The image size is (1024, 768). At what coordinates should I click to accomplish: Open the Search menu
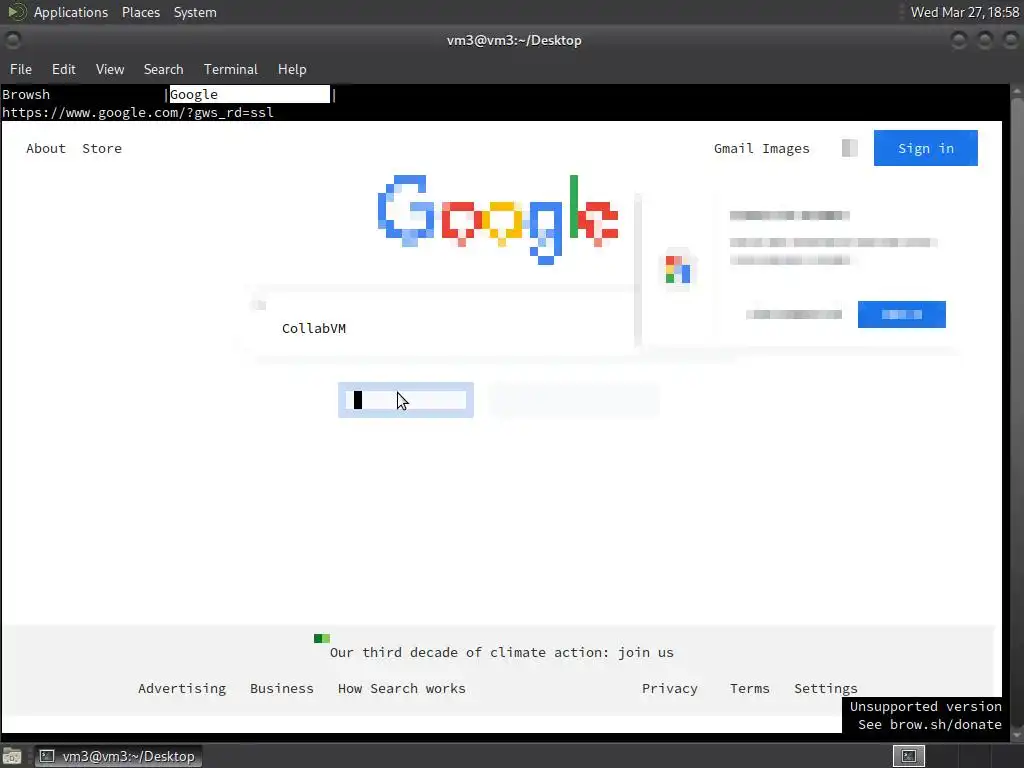(163, 69)
